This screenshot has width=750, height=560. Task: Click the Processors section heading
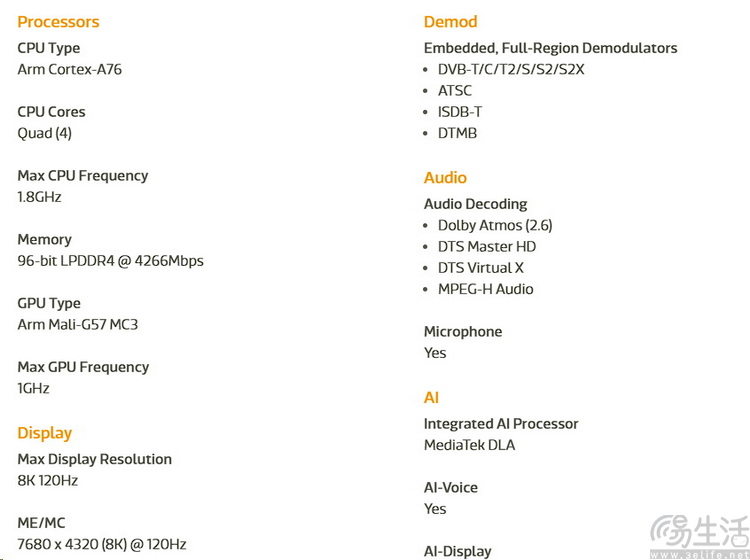click(x=58, y=22)
